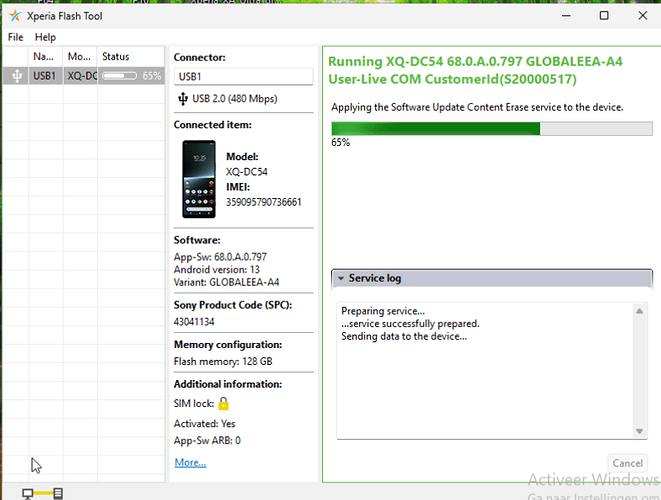This screenshot has width=661, height=500.
Task: Click the Mo... column header
Action: tap(80, 56)
